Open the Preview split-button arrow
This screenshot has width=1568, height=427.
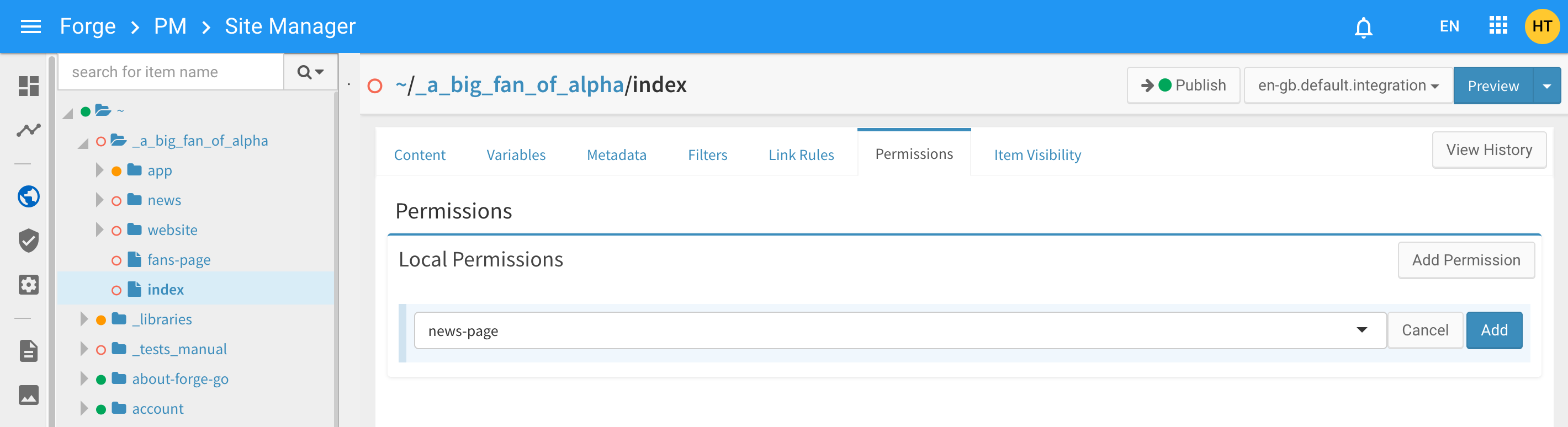pos(1546,86)
